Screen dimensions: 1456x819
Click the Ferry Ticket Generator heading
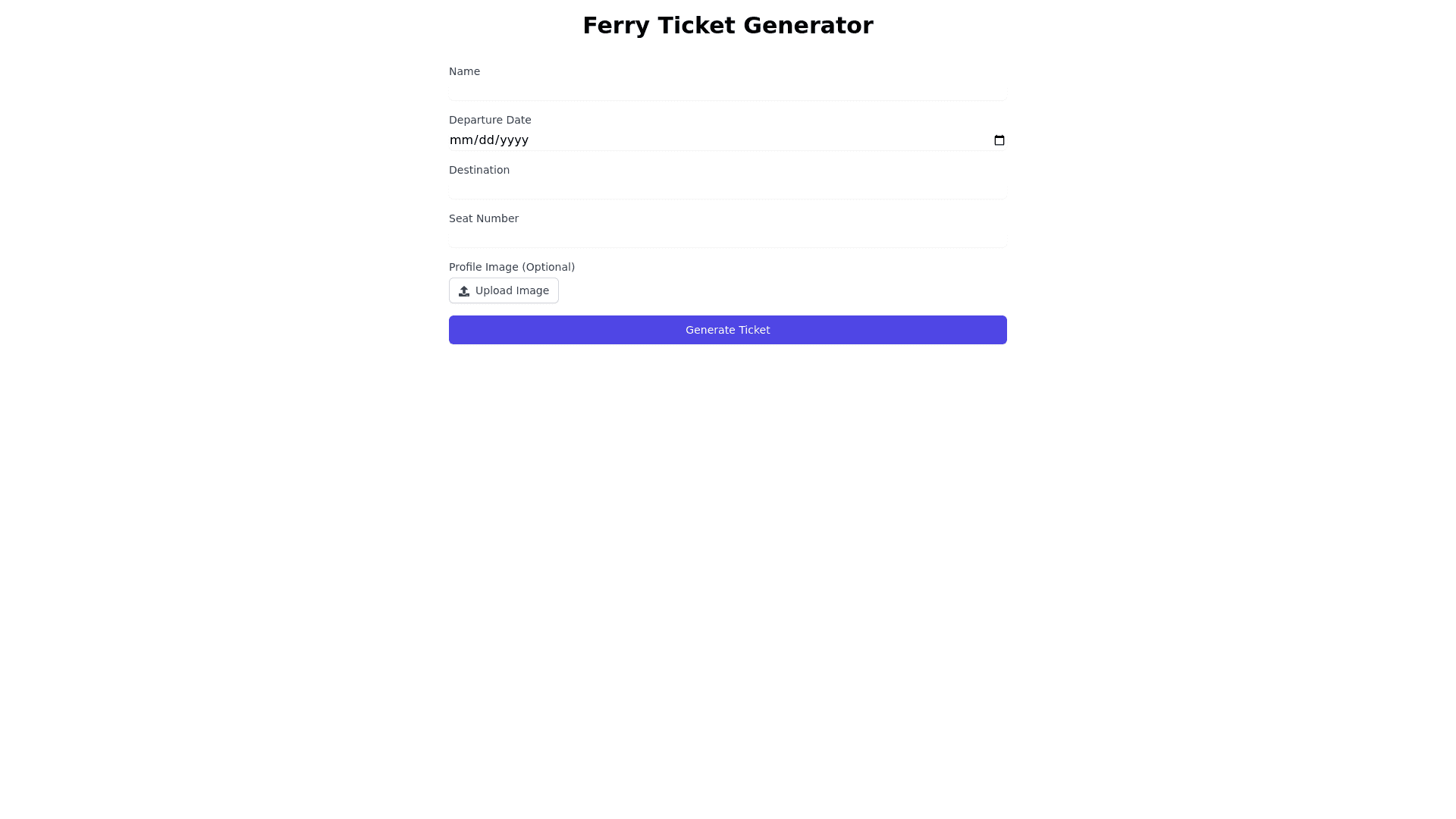pos(727,26)
